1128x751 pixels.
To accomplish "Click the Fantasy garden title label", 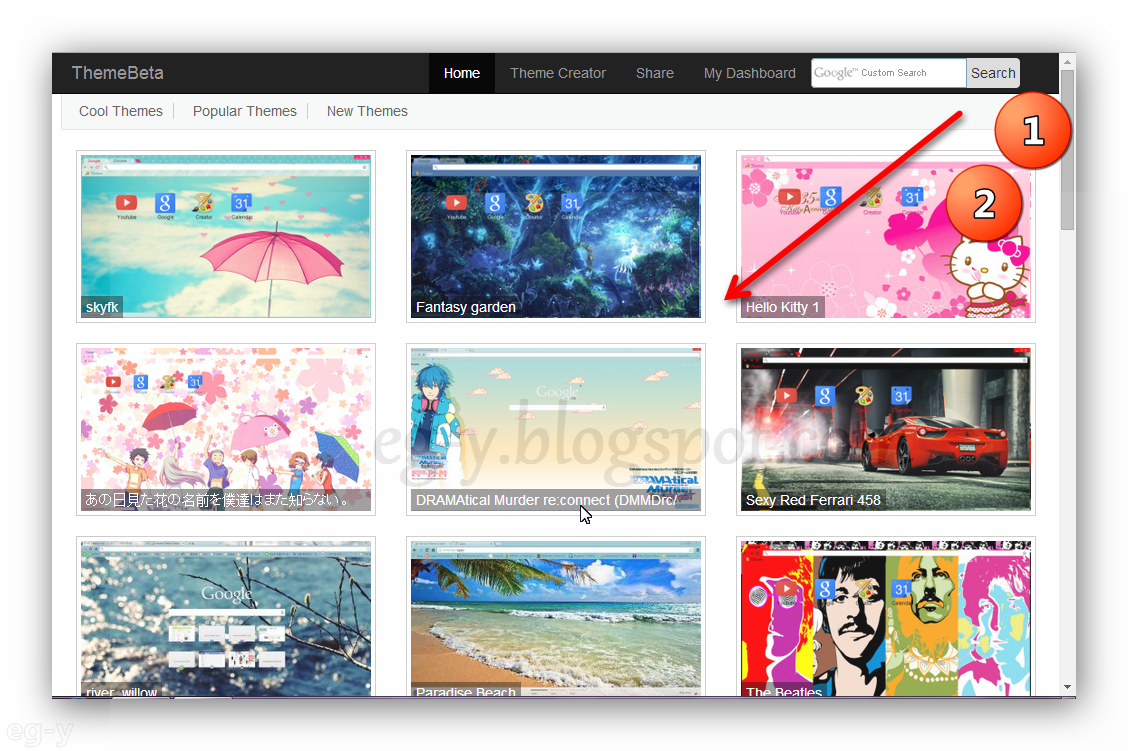I will tap(465, 307).
